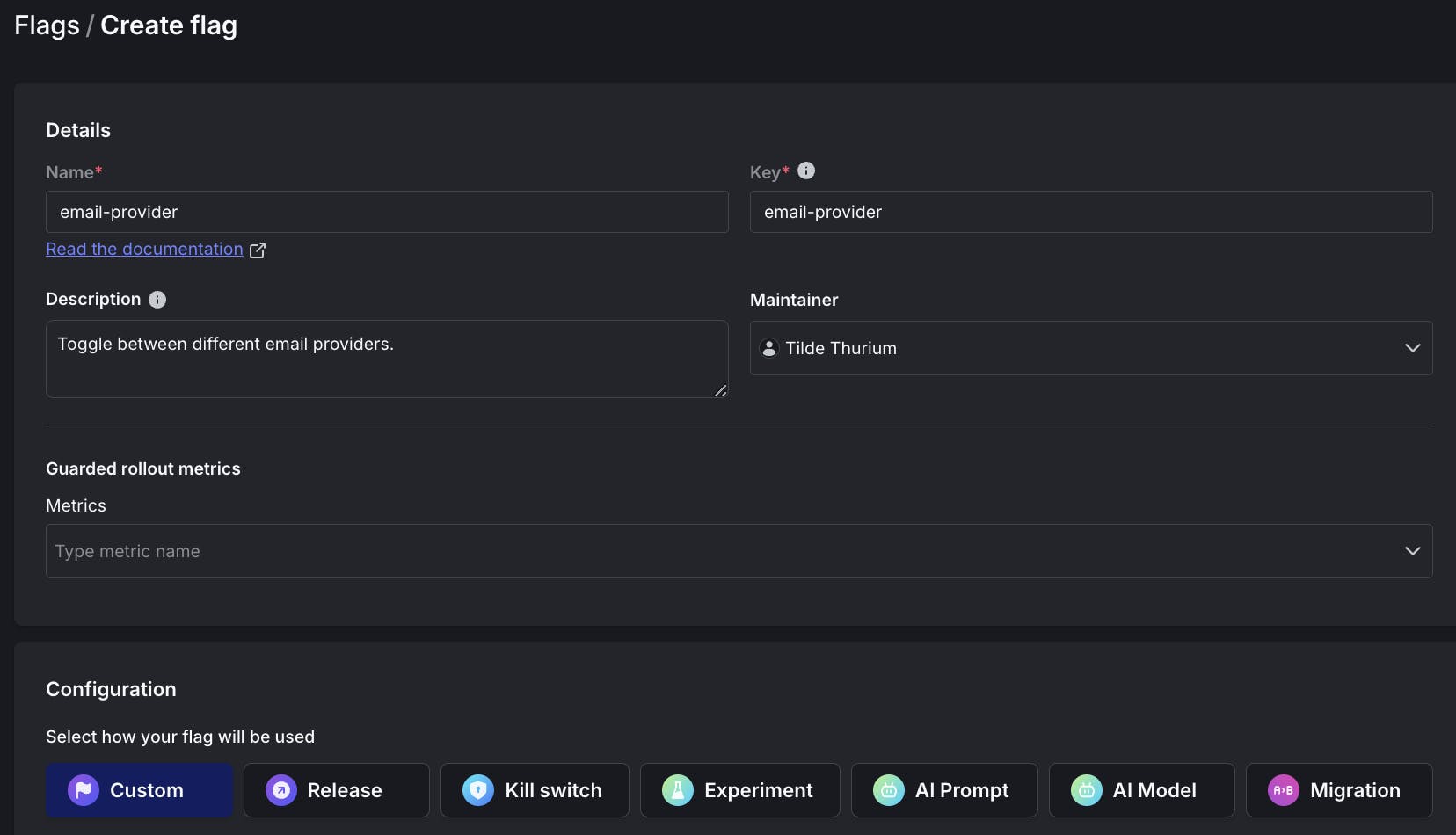Pick the Kill switch flag type
1456x835 pixels.
tap(535, 790)
